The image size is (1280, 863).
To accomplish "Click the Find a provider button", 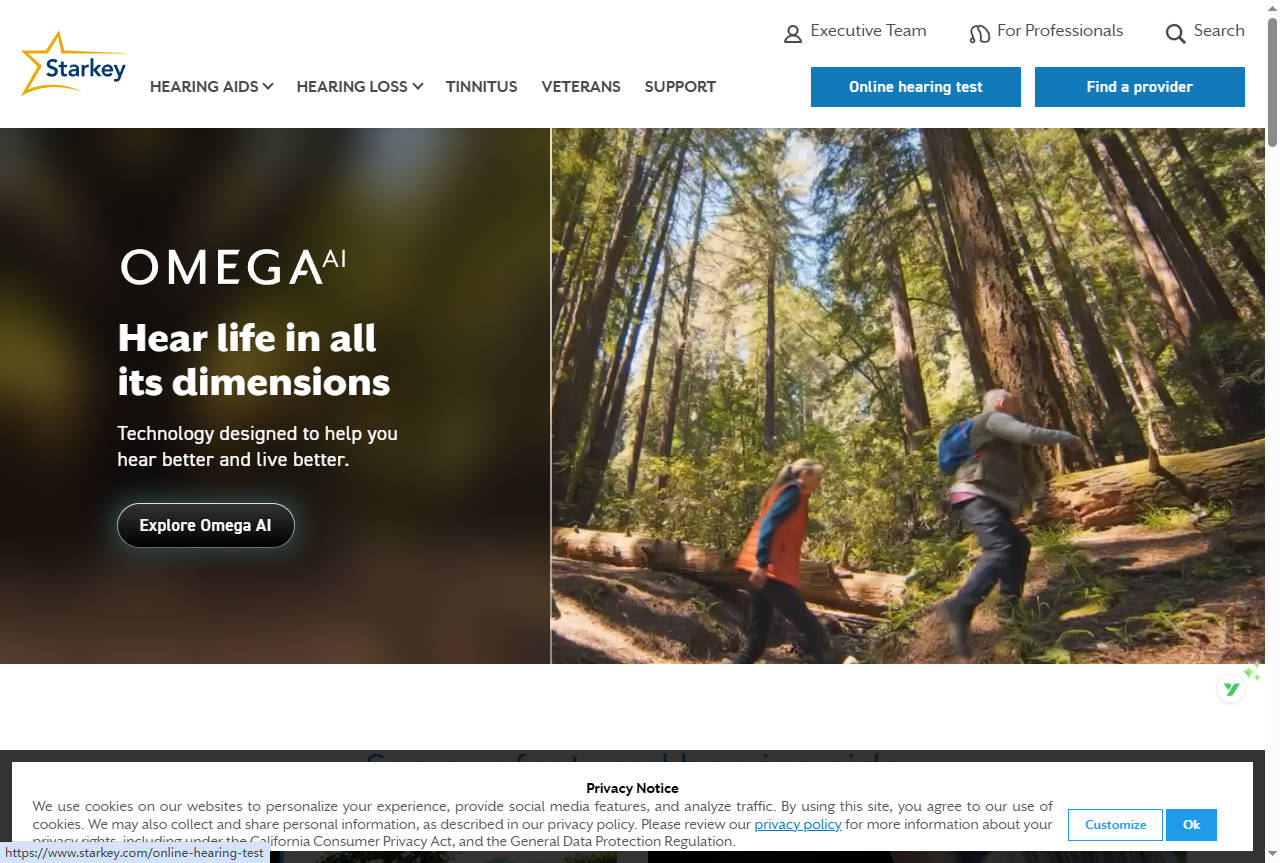I will (1140, 87).
